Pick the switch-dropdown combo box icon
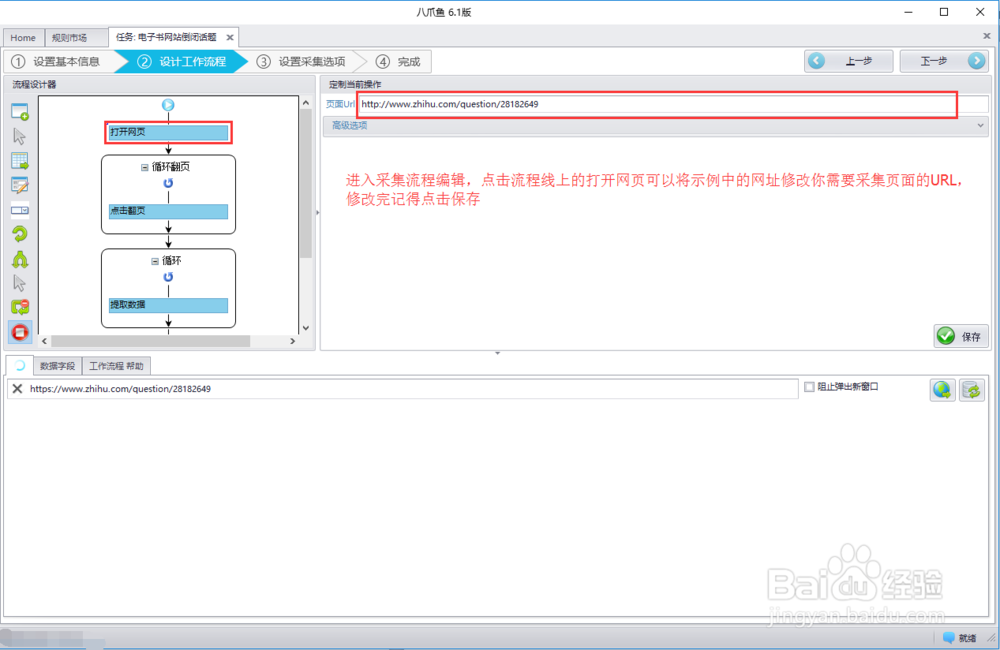 [20, 210]
